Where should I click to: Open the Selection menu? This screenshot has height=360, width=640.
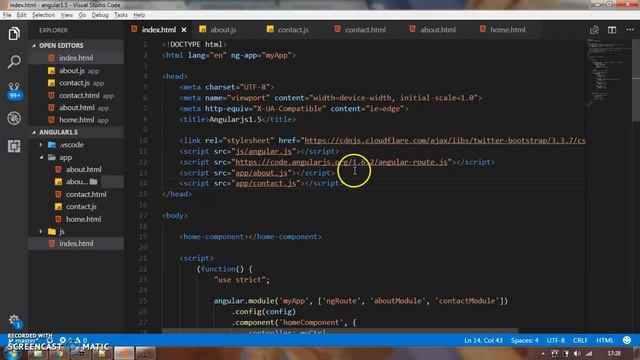[43, 15]
